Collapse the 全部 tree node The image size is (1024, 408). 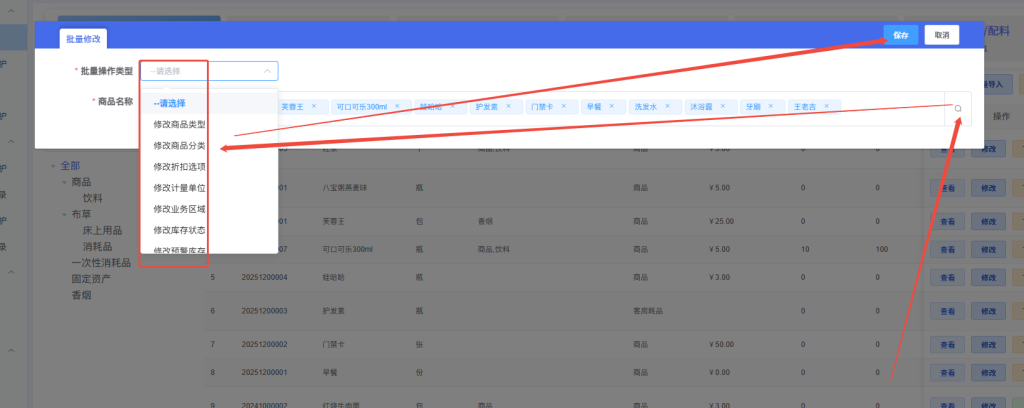click(x=53, y=166)
